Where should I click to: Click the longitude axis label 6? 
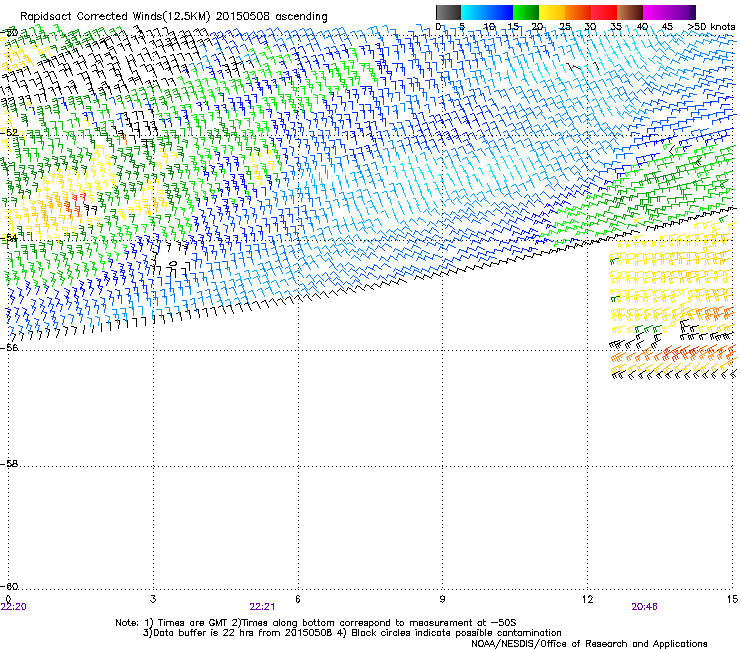(298, 599)
